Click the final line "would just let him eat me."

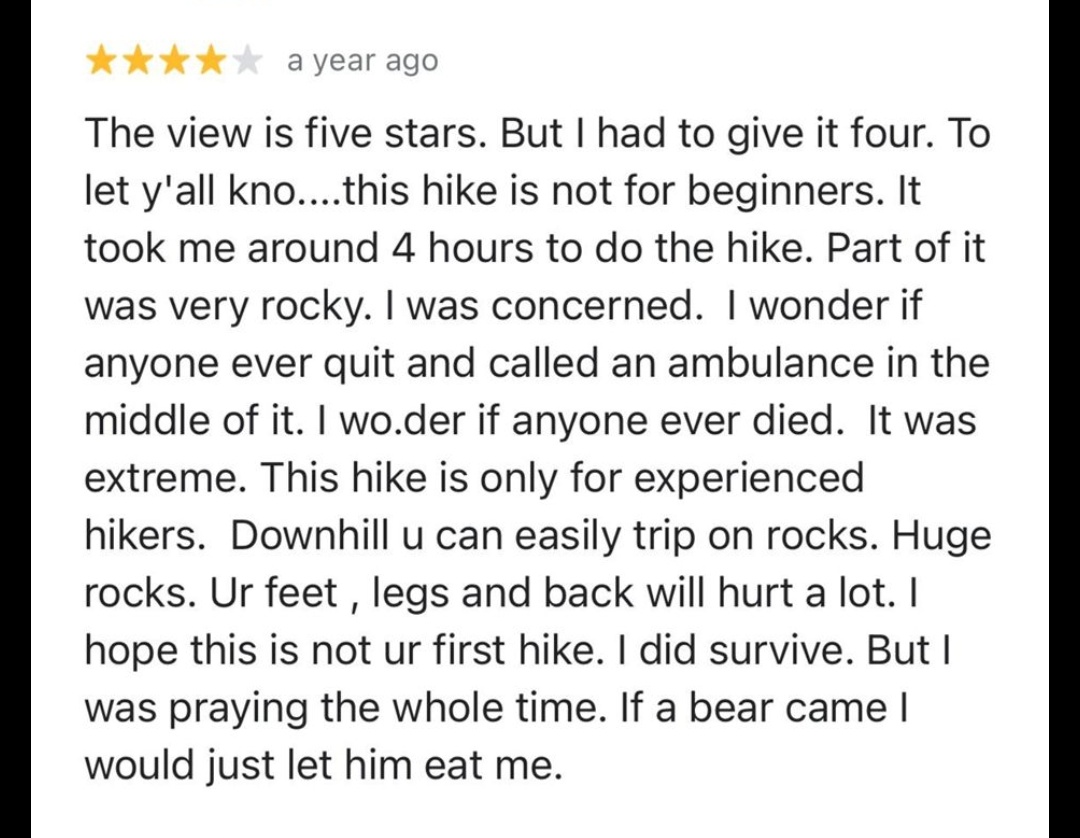(322, 765)
